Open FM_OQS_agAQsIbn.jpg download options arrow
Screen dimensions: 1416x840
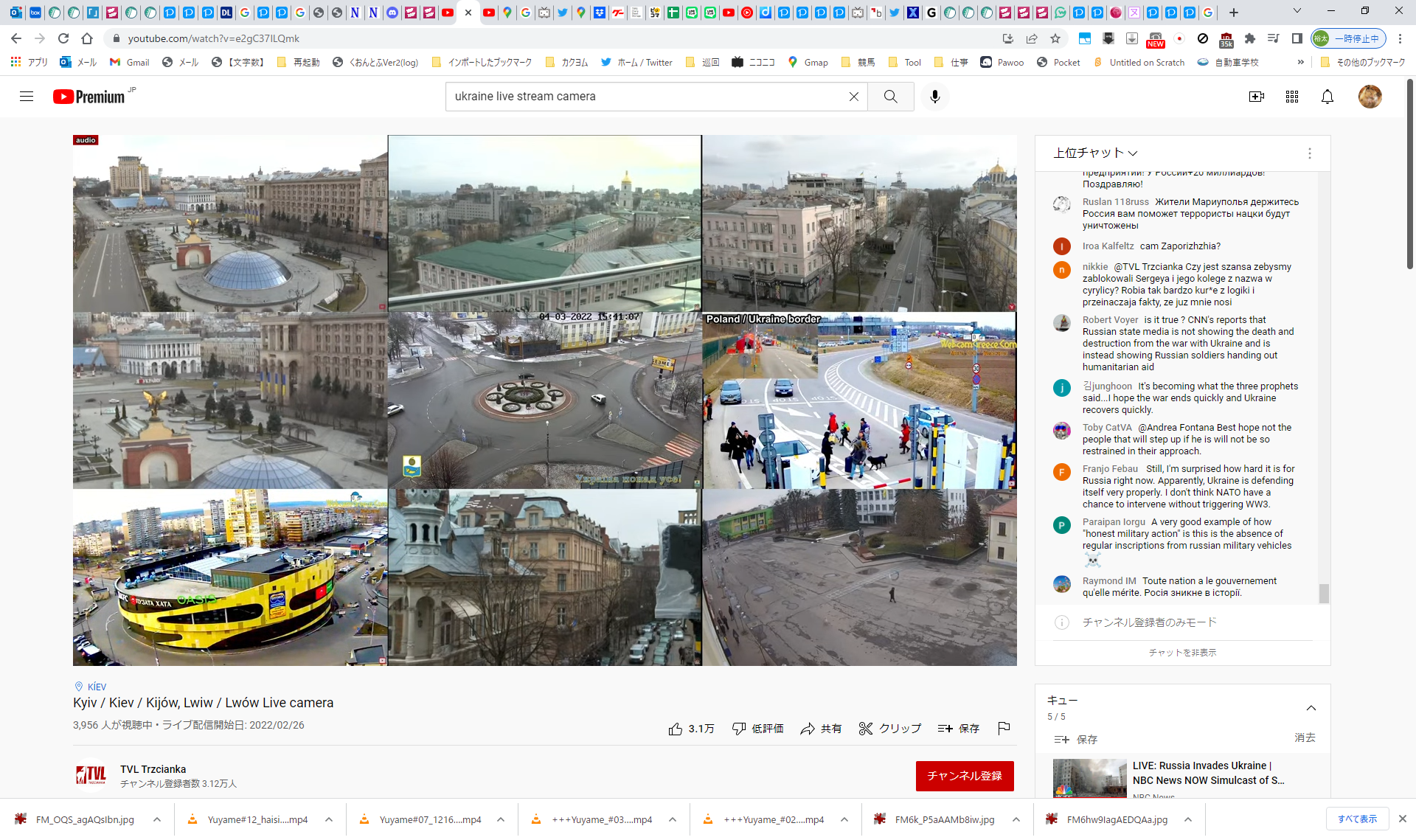click(x=157, y=819)
